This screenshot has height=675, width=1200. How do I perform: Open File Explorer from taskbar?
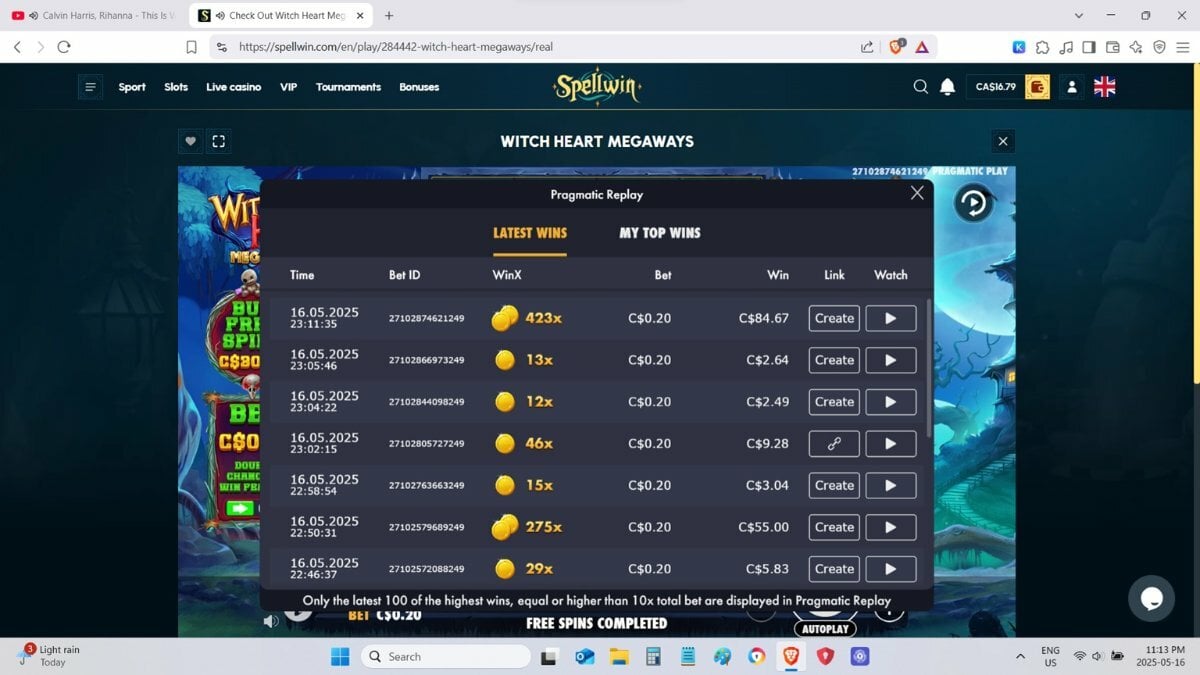(x=619, y=656)
